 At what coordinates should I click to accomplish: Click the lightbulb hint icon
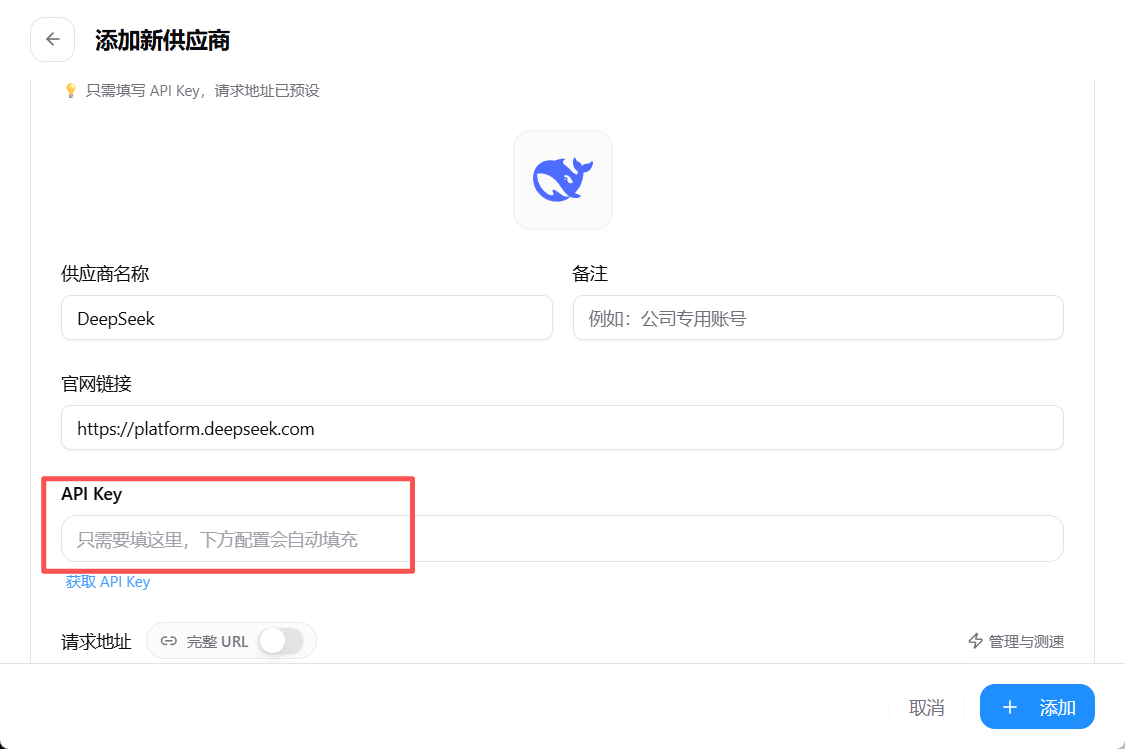point(70,90)
